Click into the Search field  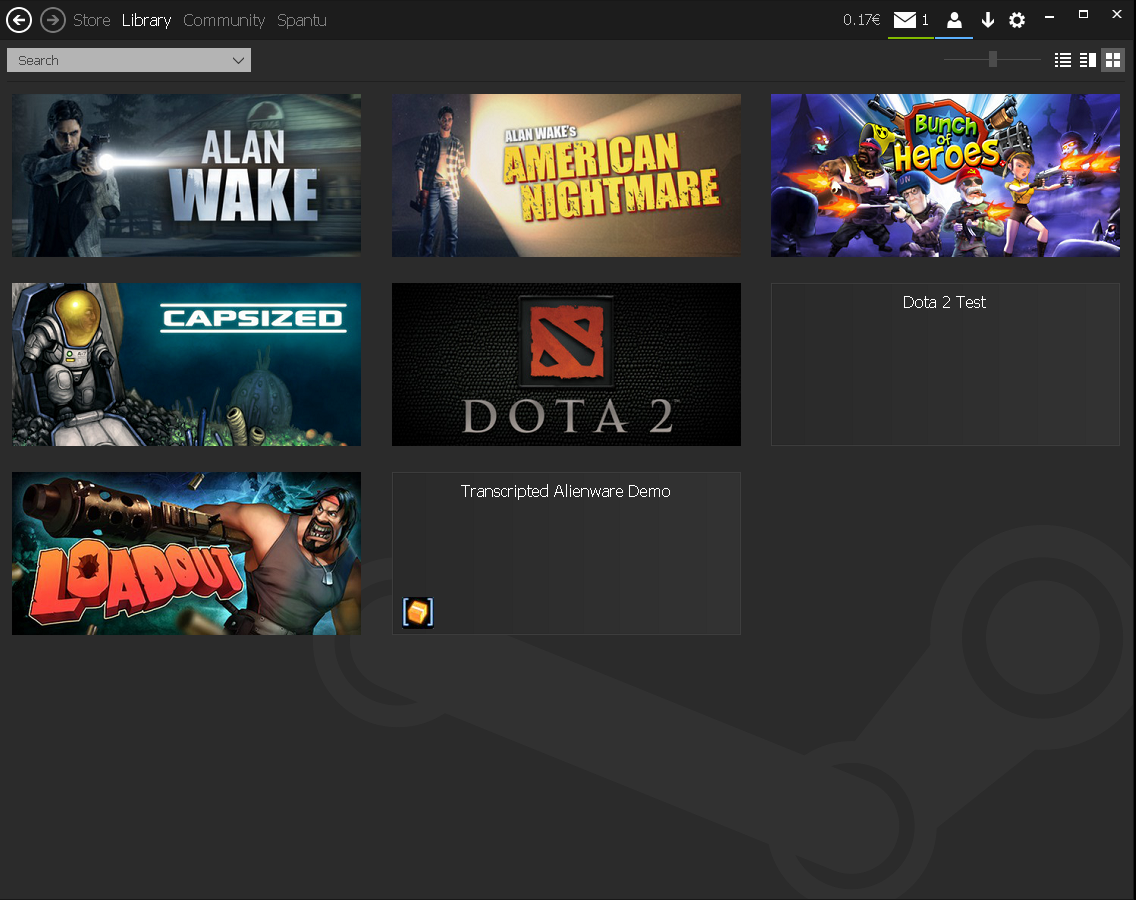tap(129, 60)
